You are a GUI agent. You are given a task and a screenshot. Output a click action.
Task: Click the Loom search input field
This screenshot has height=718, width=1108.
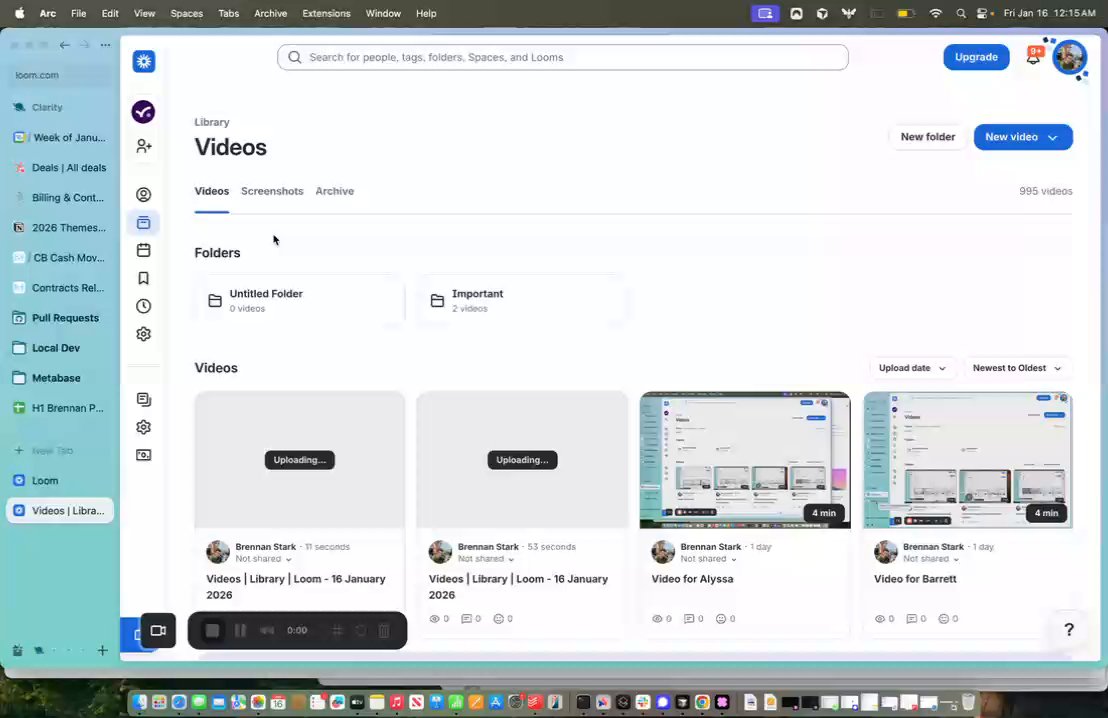562,57
